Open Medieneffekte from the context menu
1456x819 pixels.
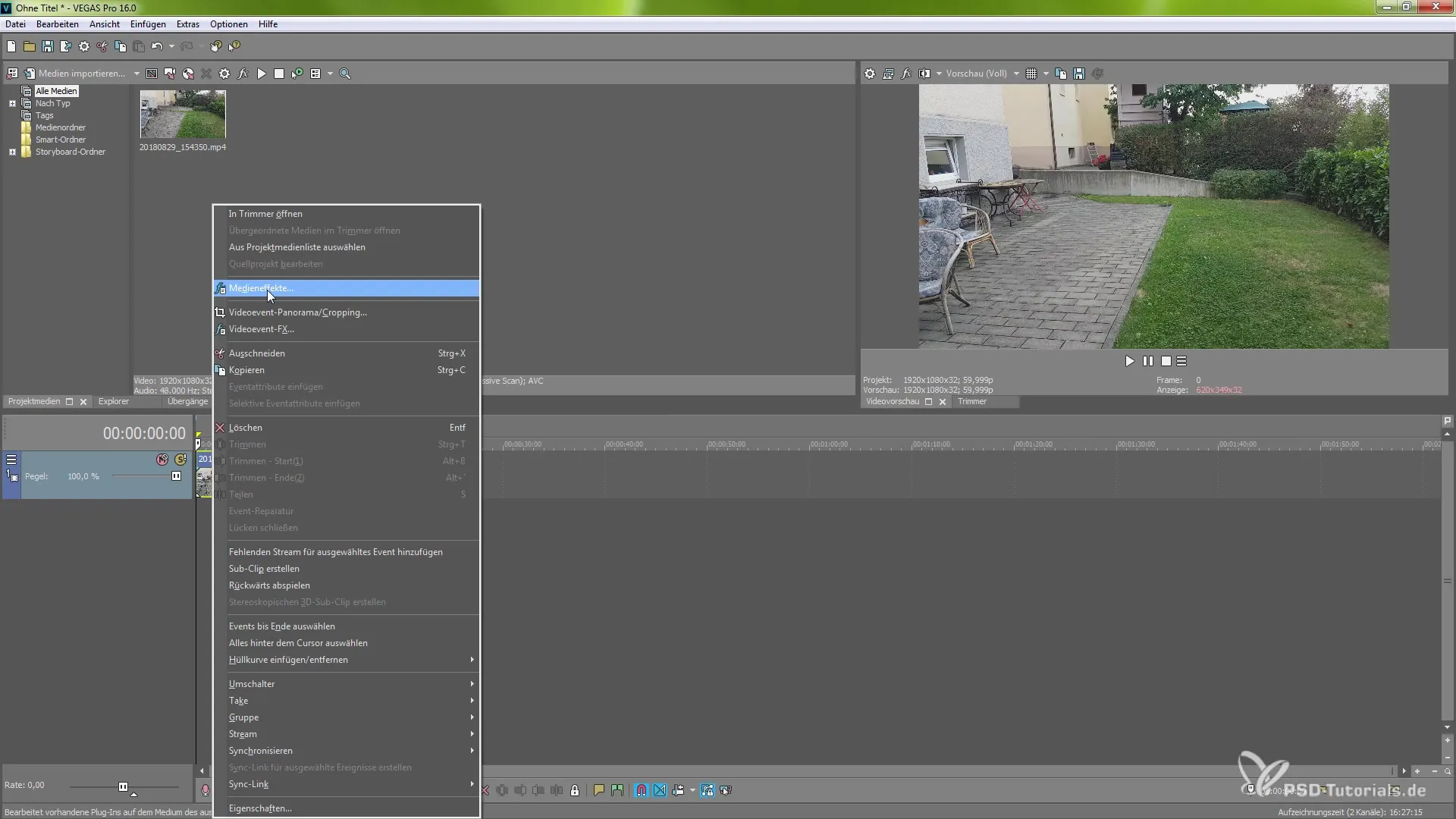(261, 288)
